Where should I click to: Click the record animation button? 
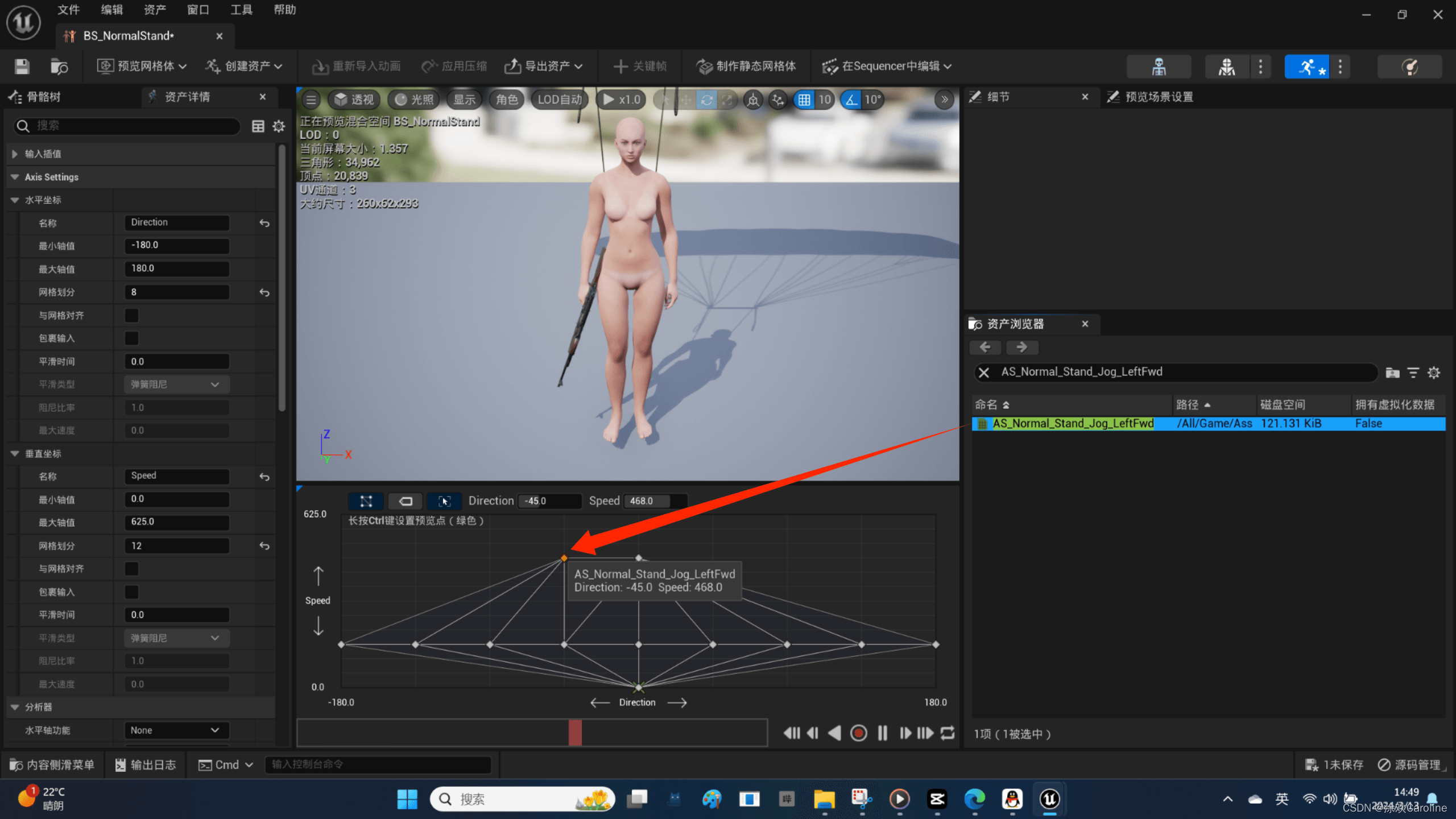[x=858, y=733]
